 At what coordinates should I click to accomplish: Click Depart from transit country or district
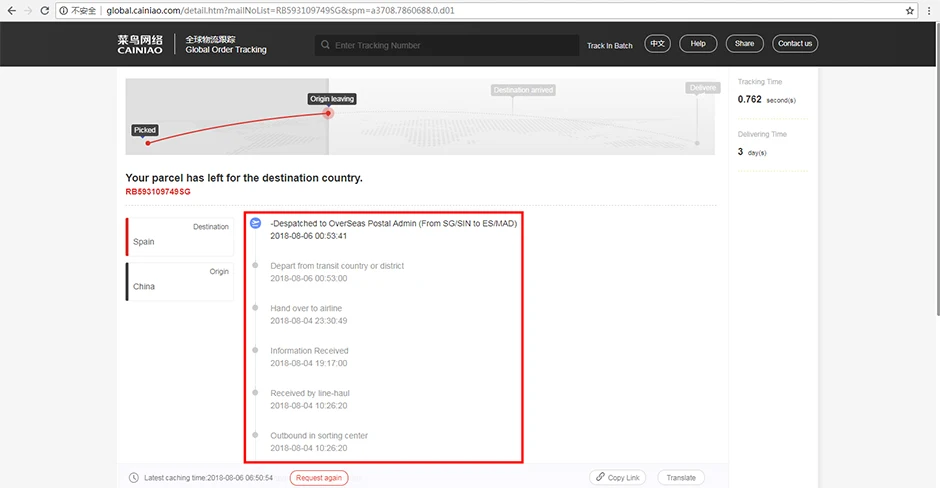[337, 266]
